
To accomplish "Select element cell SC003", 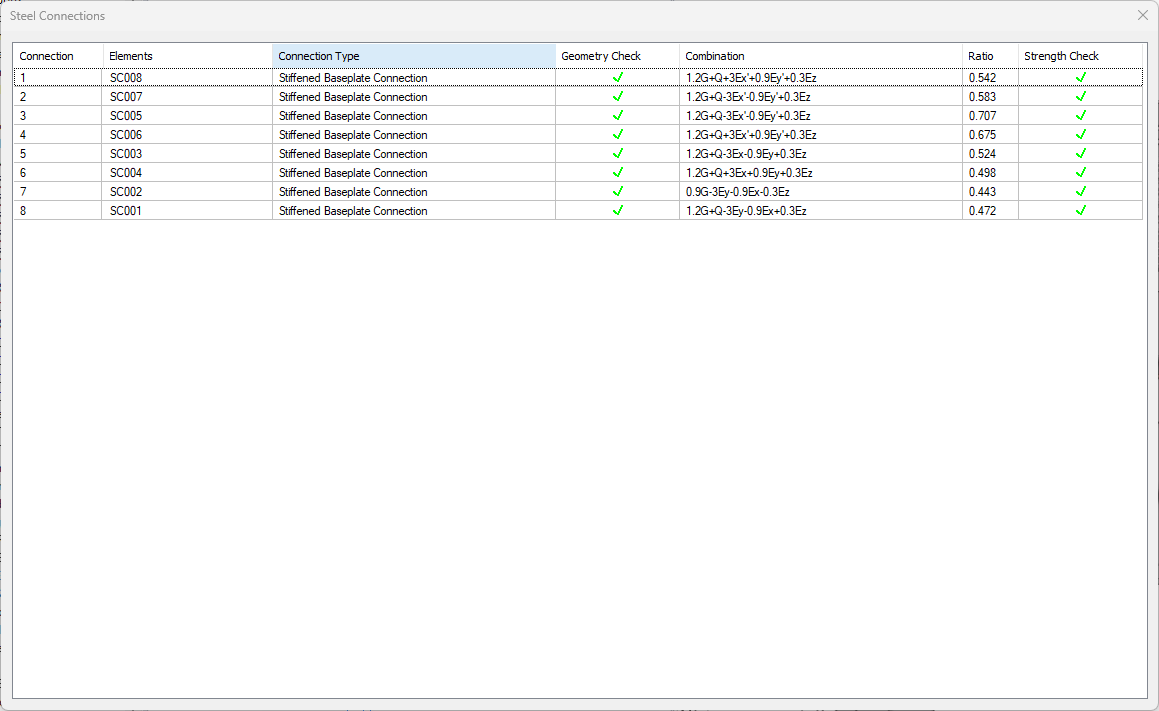I will [x=187, y=154].
